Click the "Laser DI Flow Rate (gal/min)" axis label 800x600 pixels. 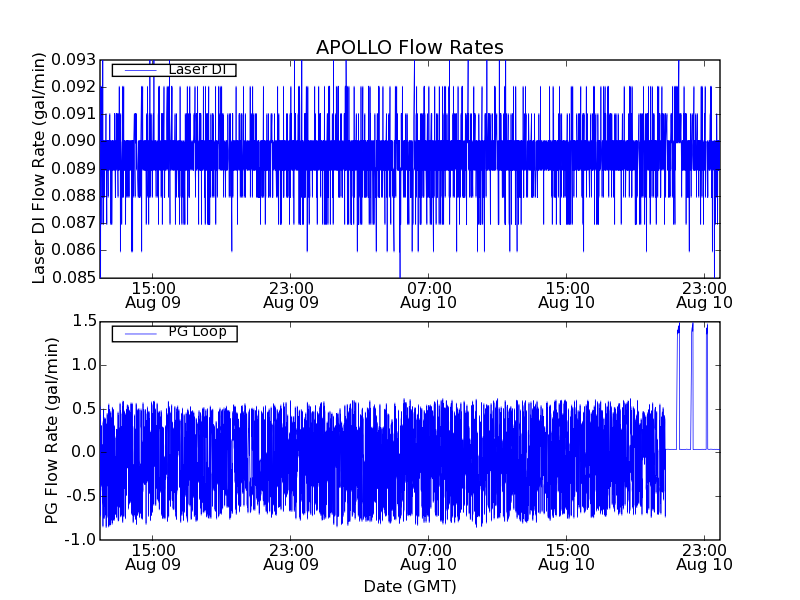[x=40, y=169]
